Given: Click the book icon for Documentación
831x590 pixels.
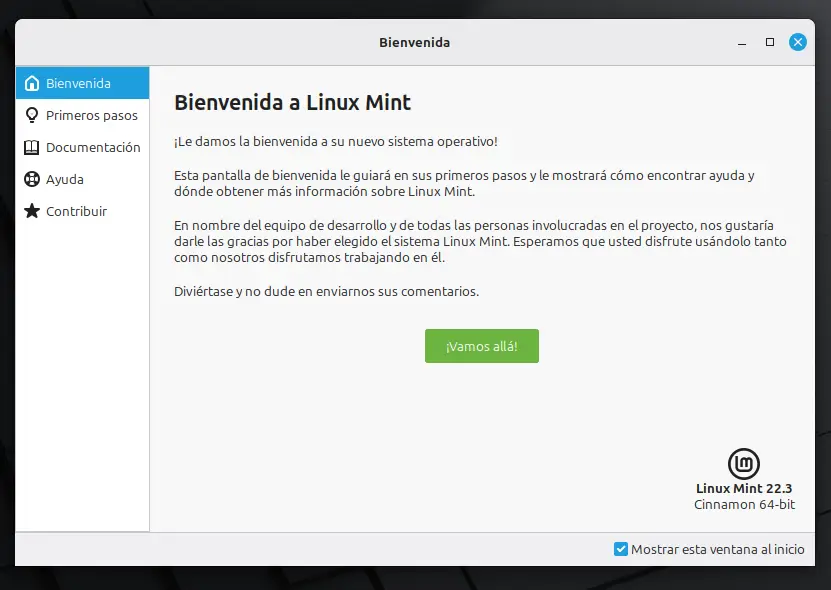Looking at the screenshot, I should tap(32, 147).
